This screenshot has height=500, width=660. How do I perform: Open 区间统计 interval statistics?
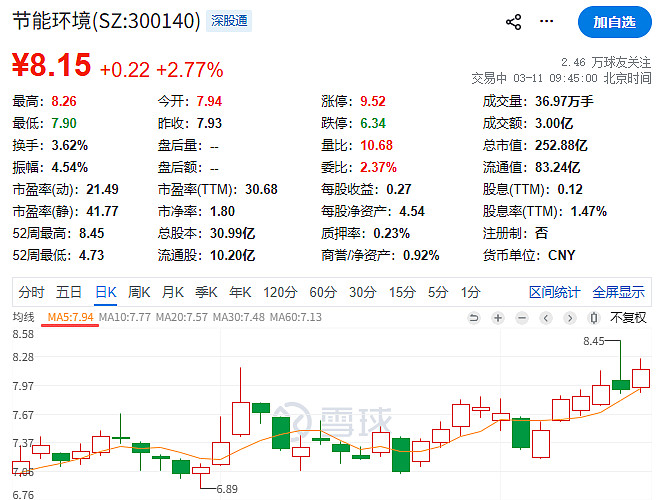[x=554, y=292]
